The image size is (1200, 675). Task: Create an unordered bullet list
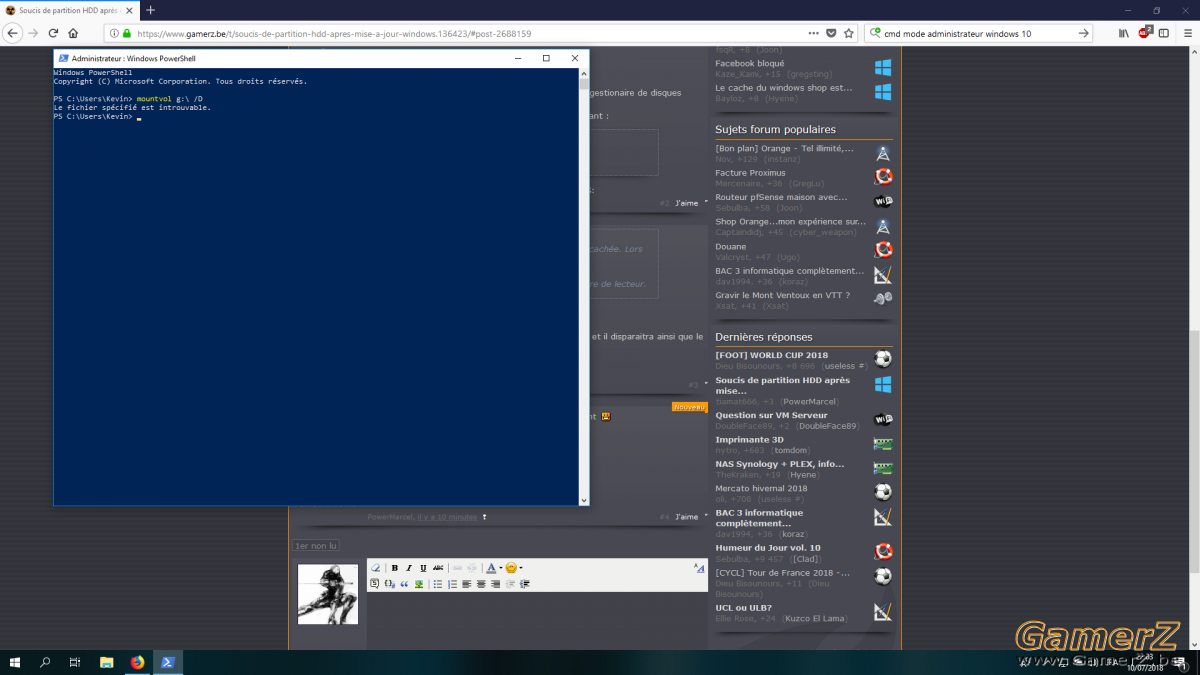point(438,584)
